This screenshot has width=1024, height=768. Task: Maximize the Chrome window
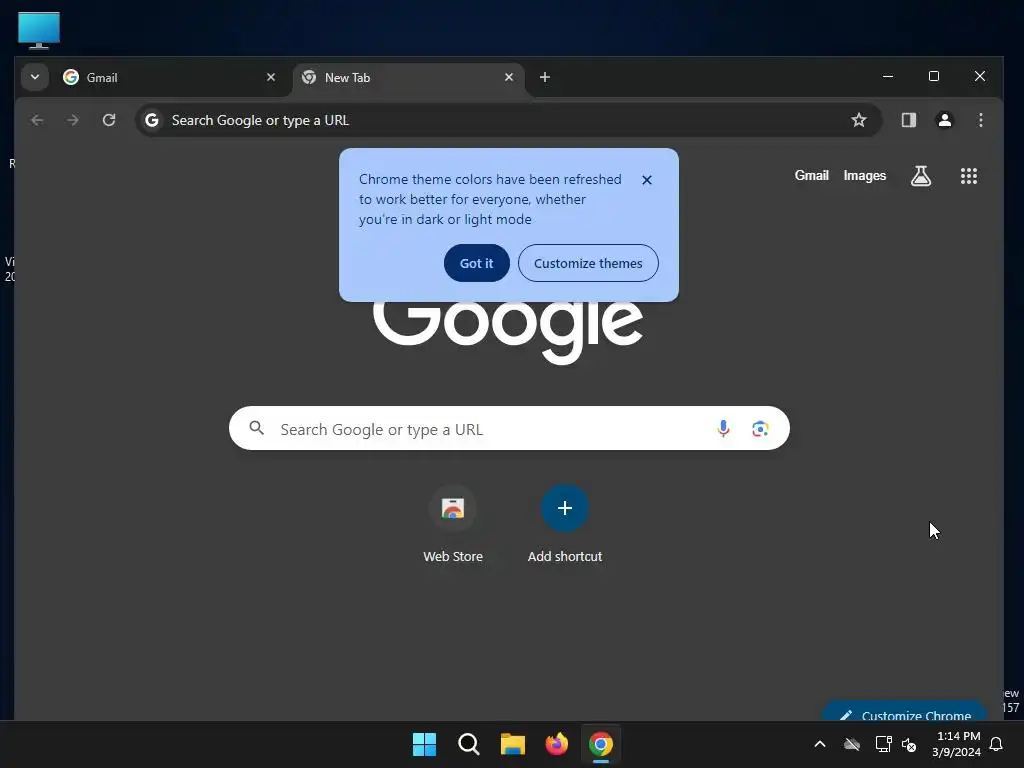[x=934, y=76]
